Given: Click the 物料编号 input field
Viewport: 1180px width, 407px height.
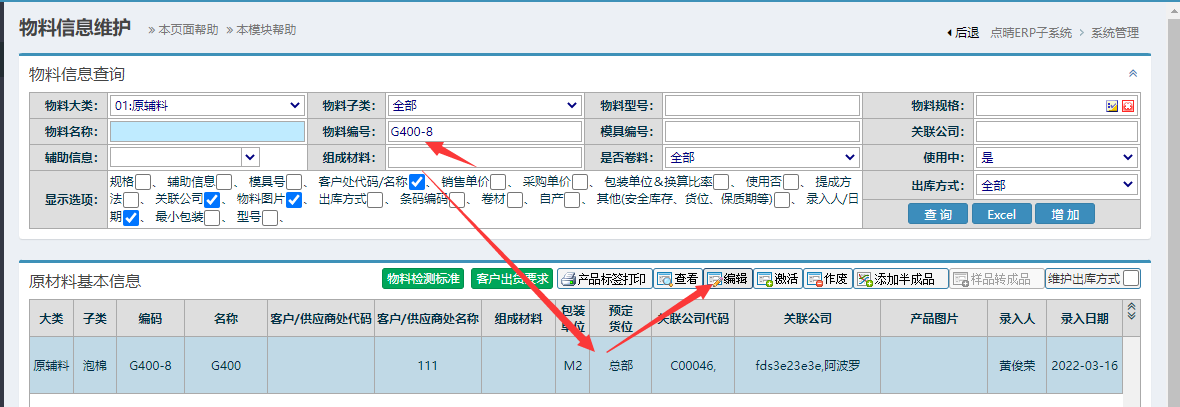Looking at the screenshot, I should tap(484, 132).
